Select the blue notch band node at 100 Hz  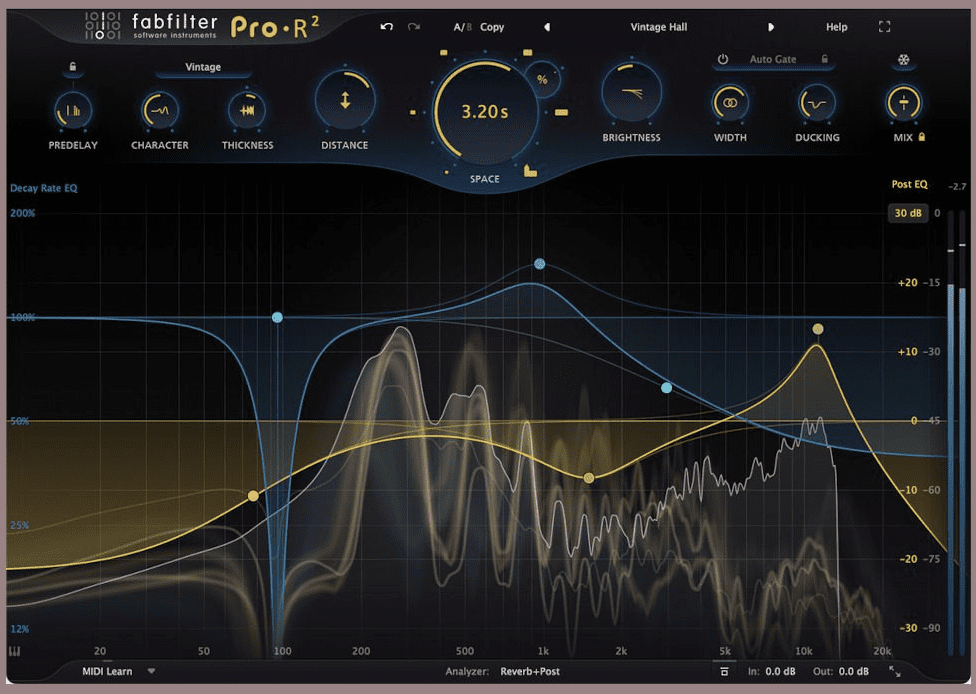point(278,317)
